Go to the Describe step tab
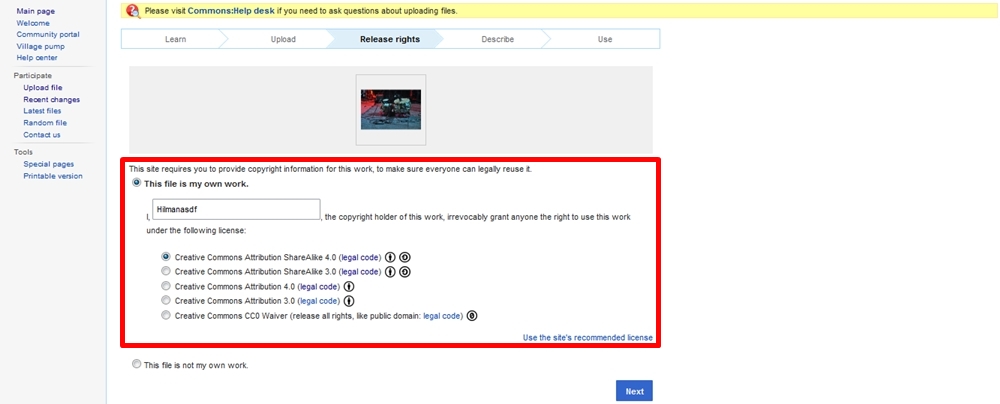 497,39
